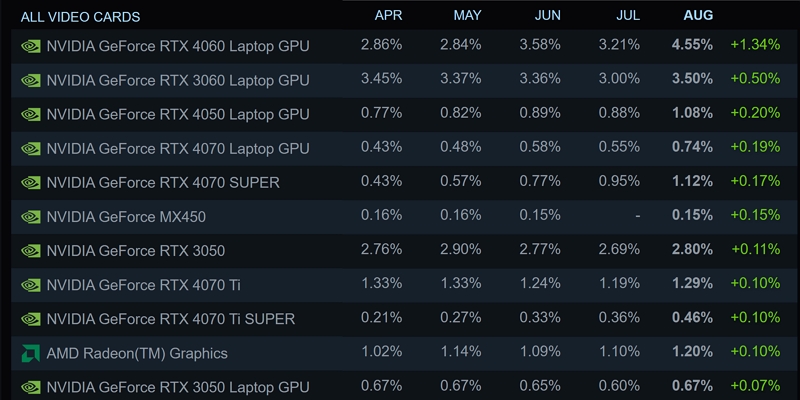Viewport: 800px width, 400px height.
Task: Click NVIDIA logo beside RTX 4050 Laptop GPU
Action: click(30, 114)
